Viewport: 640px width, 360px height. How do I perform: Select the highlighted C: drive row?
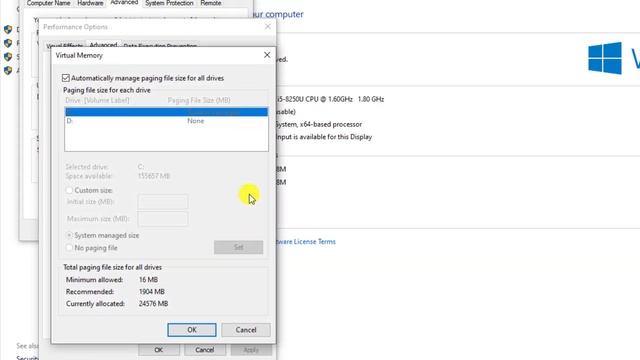pos(166,112)
